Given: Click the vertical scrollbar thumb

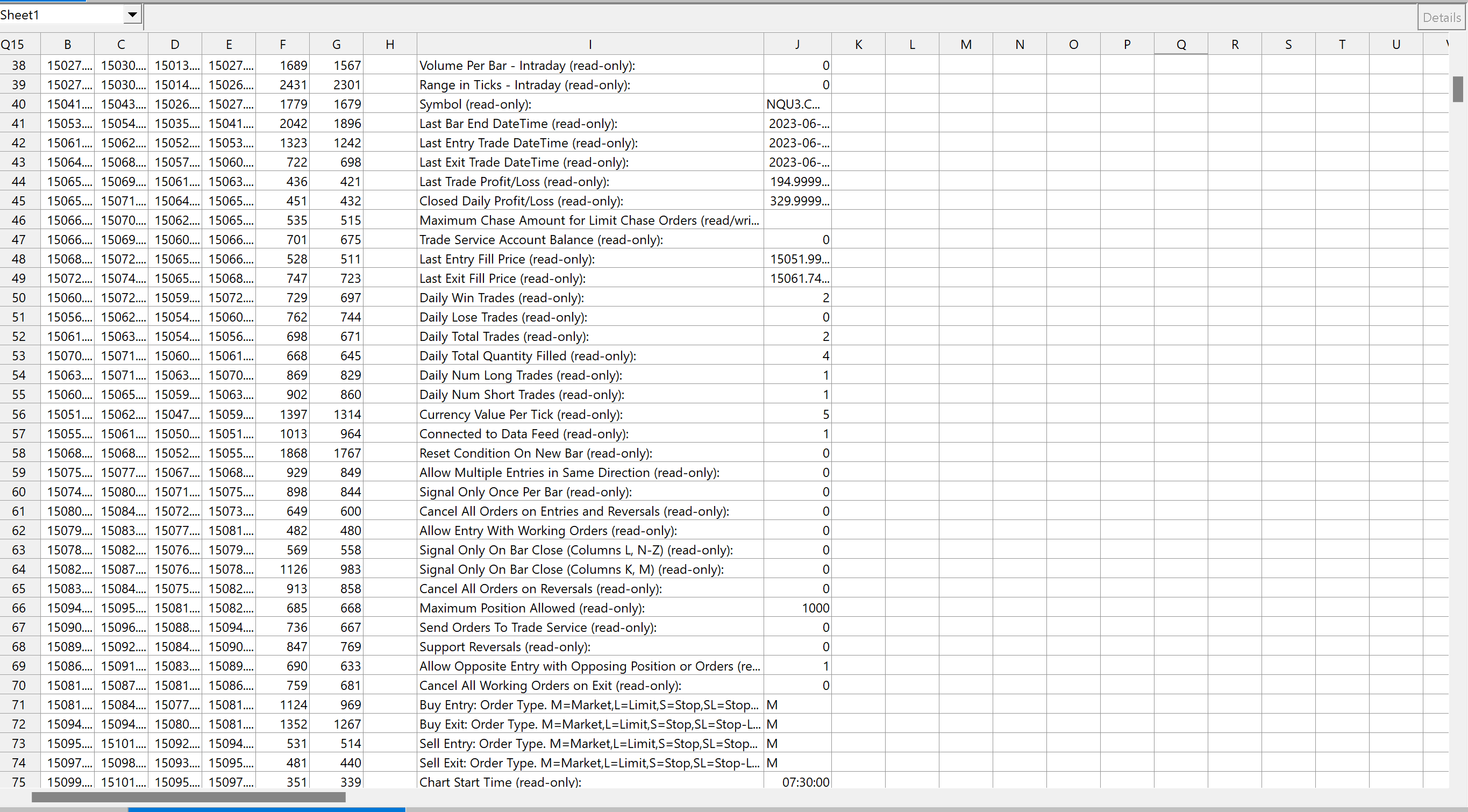Looking at the screenshot, I should (x=1458, y=89).
